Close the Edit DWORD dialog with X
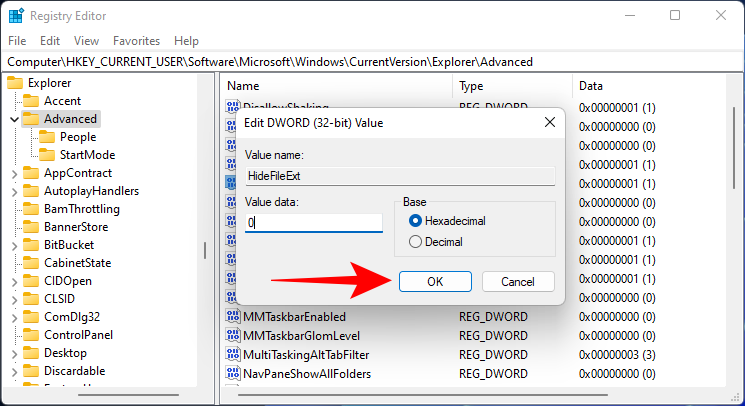 click(x=550, y=123)
